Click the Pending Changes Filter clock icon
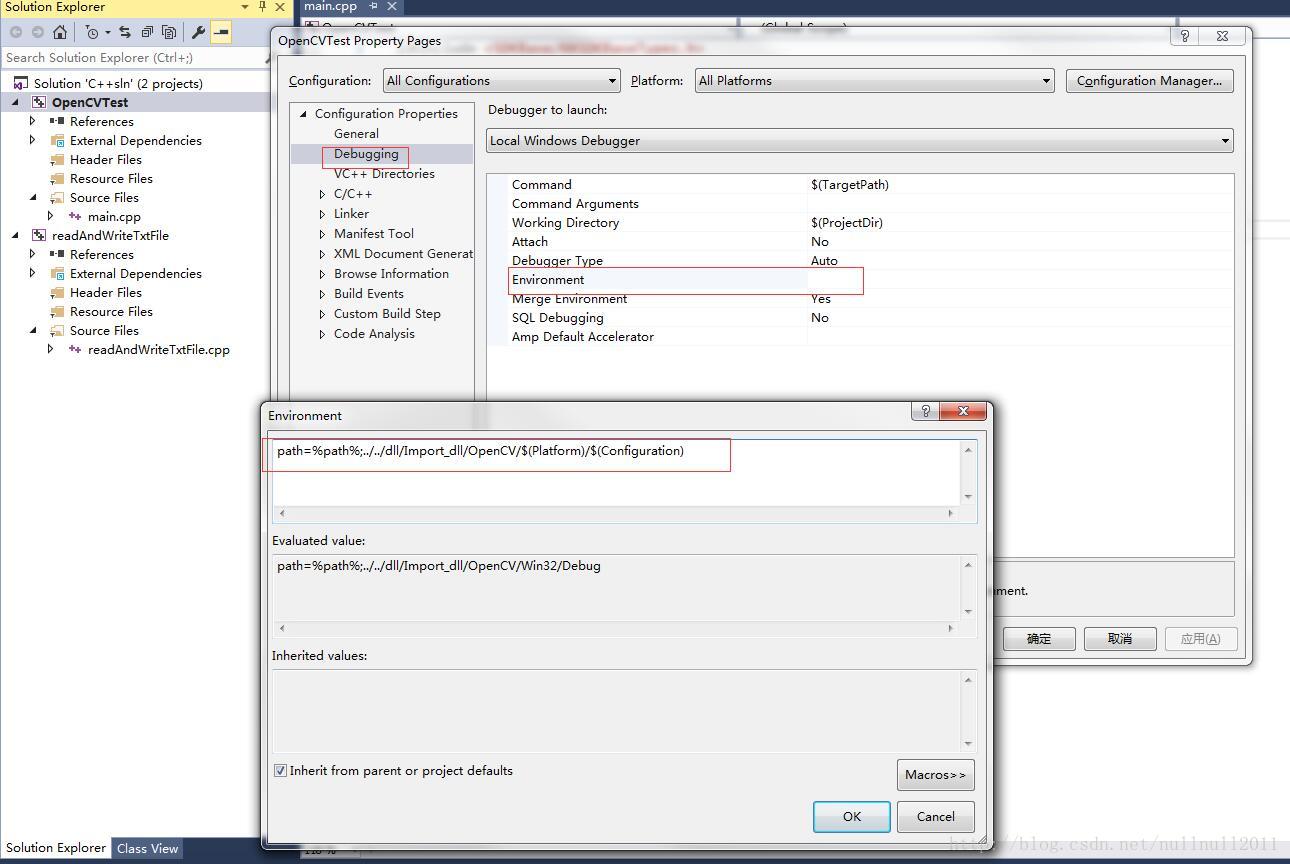 click(x=92, y=32)
